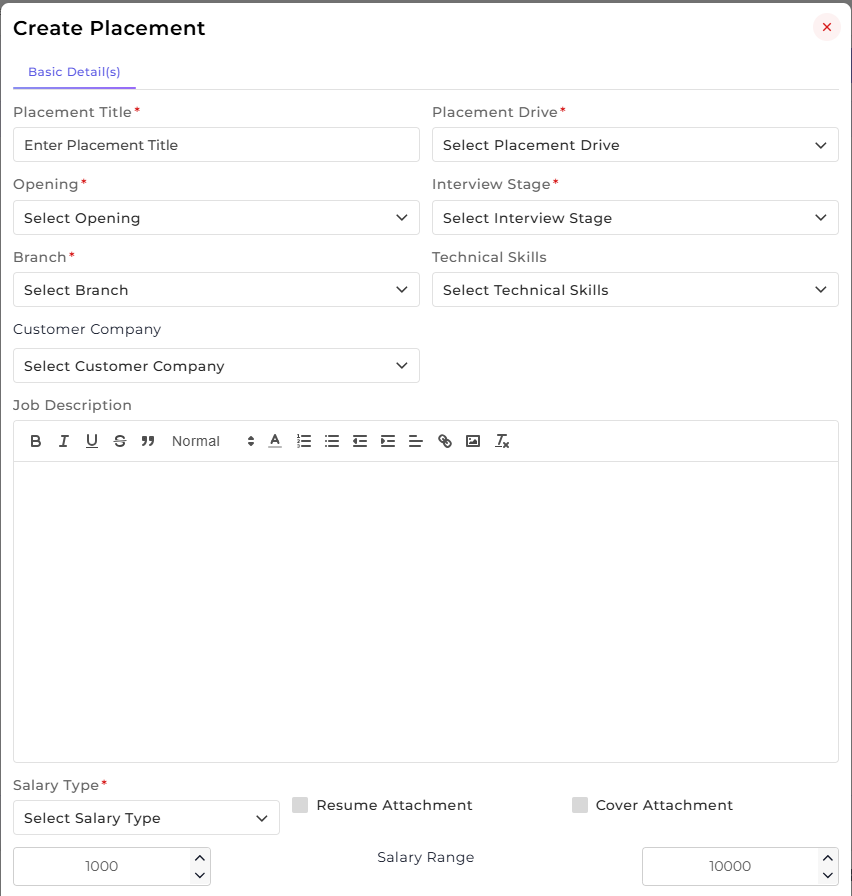The image size is (852, 896).
Task: Insert a blockquote in the editor
Action: [x=148, y=441]
